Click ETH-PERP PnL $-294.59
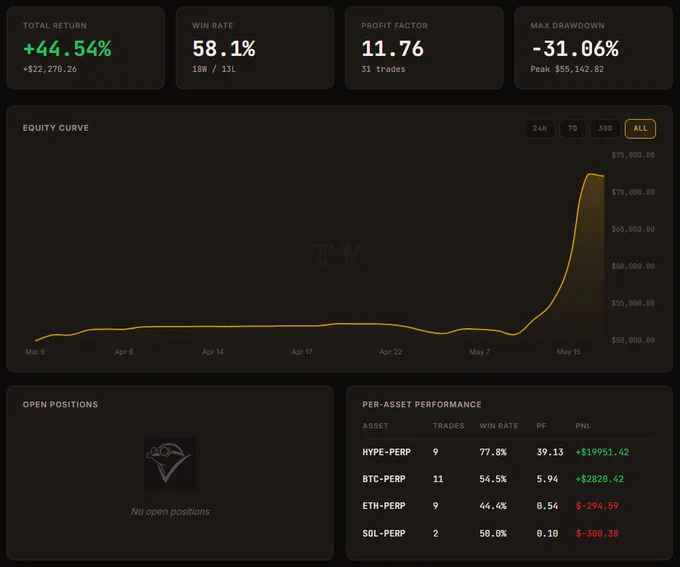 (597, 506)
